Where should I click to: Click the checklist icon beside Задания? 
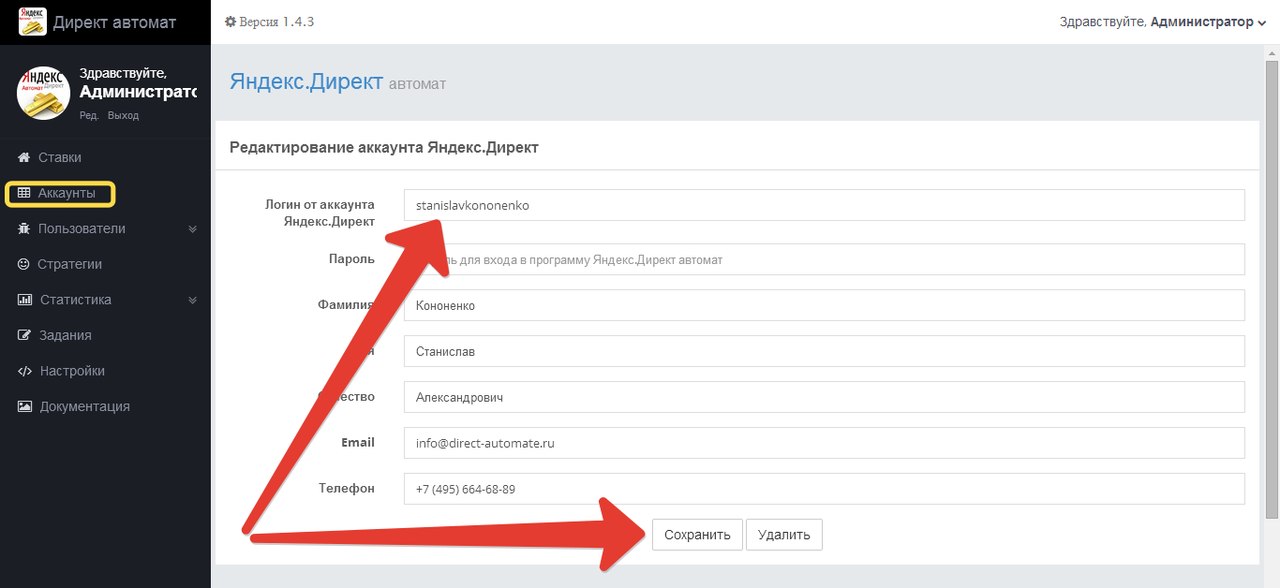click(x=24, y=335)
